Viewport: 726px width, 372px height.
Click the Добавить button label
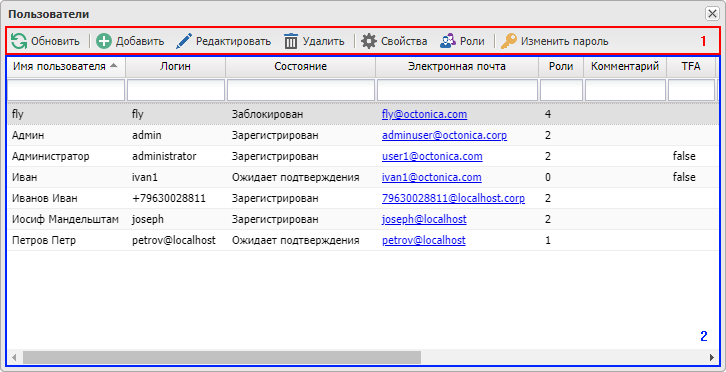point(140,42)
